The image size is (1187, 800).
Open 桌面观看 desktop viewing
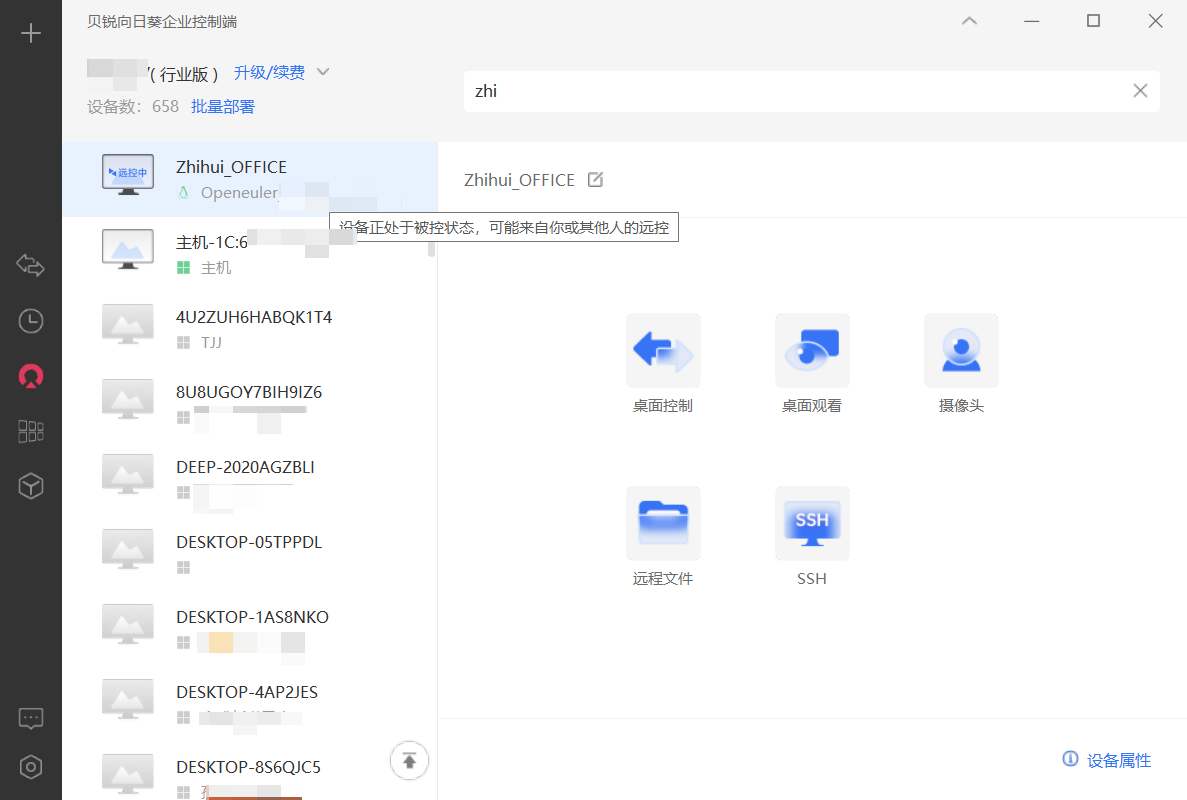tap(811, 350)
